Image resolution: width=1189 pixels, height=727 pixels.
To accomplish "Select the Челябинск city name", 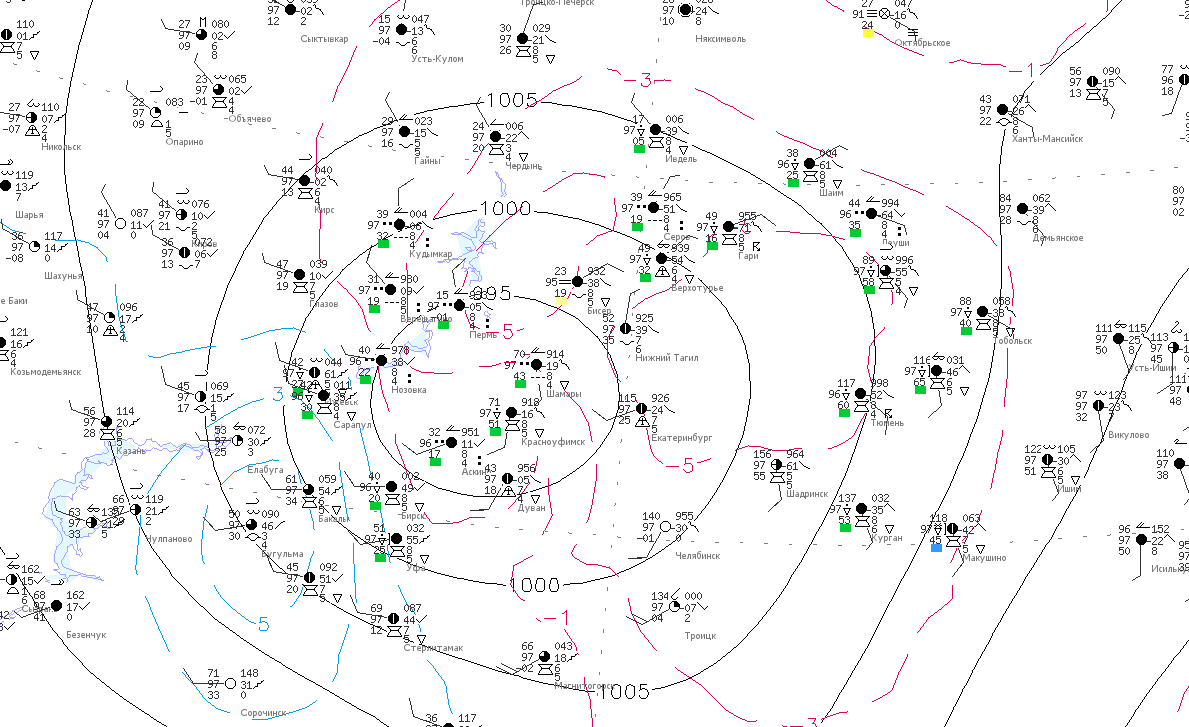I will pyautogui.click(x=698, y=556).
